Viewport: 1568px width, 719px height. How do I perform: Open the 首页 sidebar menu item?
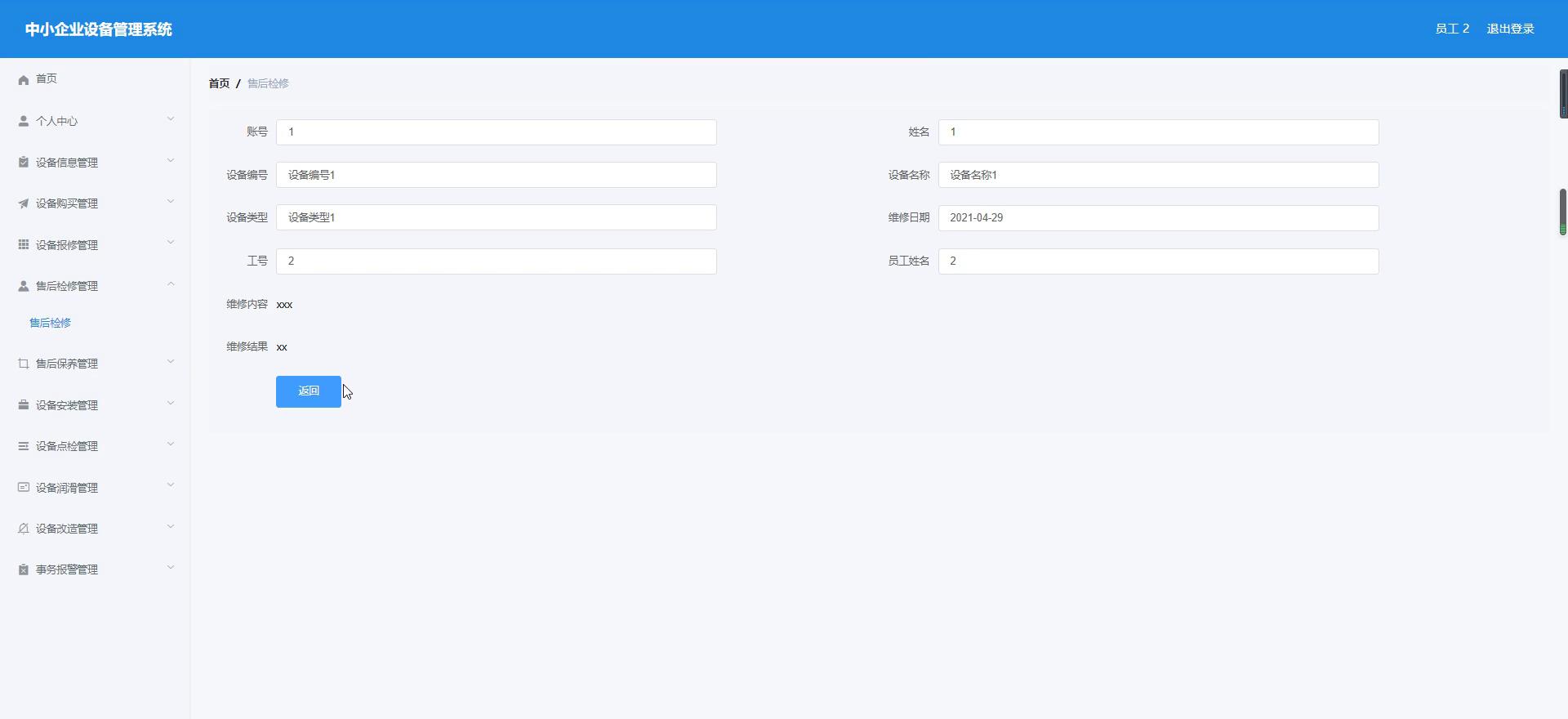[x=47, y=79]
